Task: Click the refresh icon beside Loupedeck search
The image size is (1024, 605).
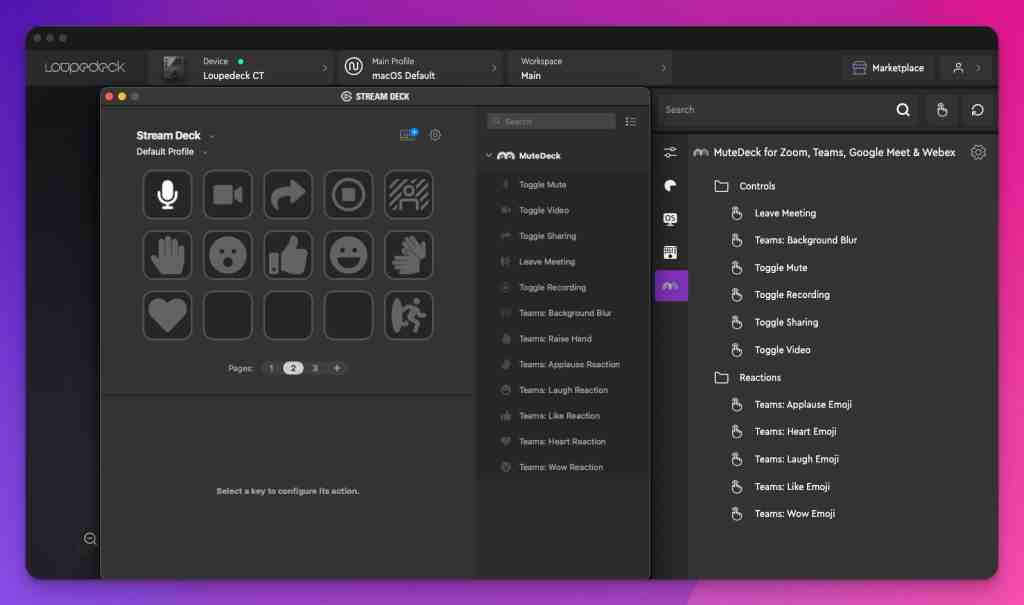Action: pos(977,110)
